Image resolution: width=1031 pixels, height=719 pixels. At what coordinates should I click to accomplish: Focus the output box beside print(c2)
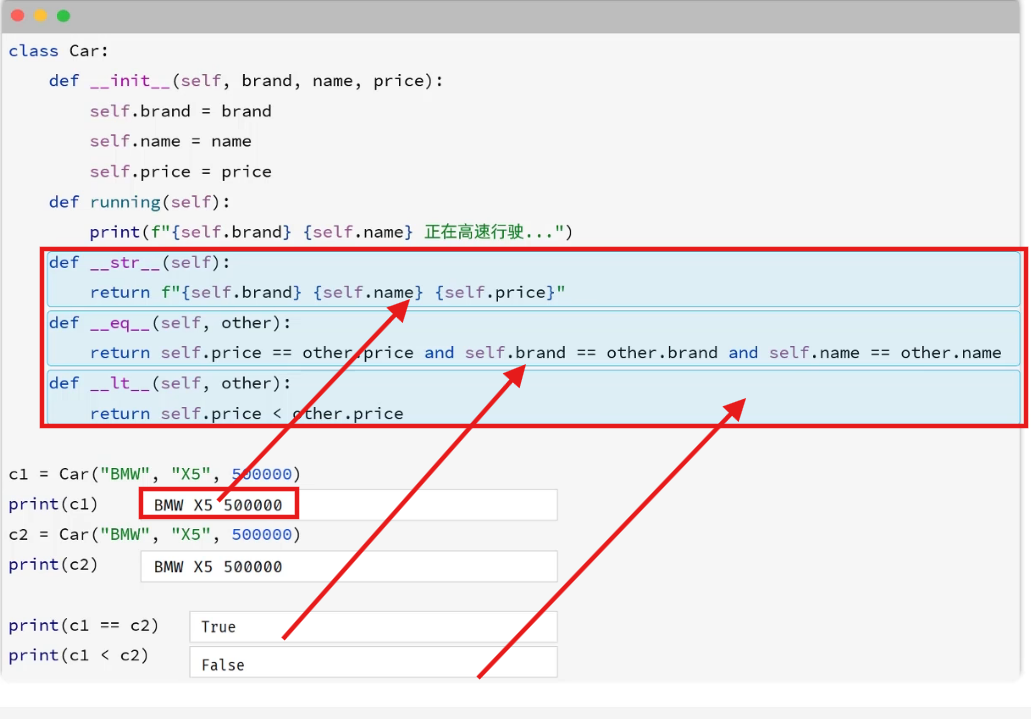(x=348, y=566)
